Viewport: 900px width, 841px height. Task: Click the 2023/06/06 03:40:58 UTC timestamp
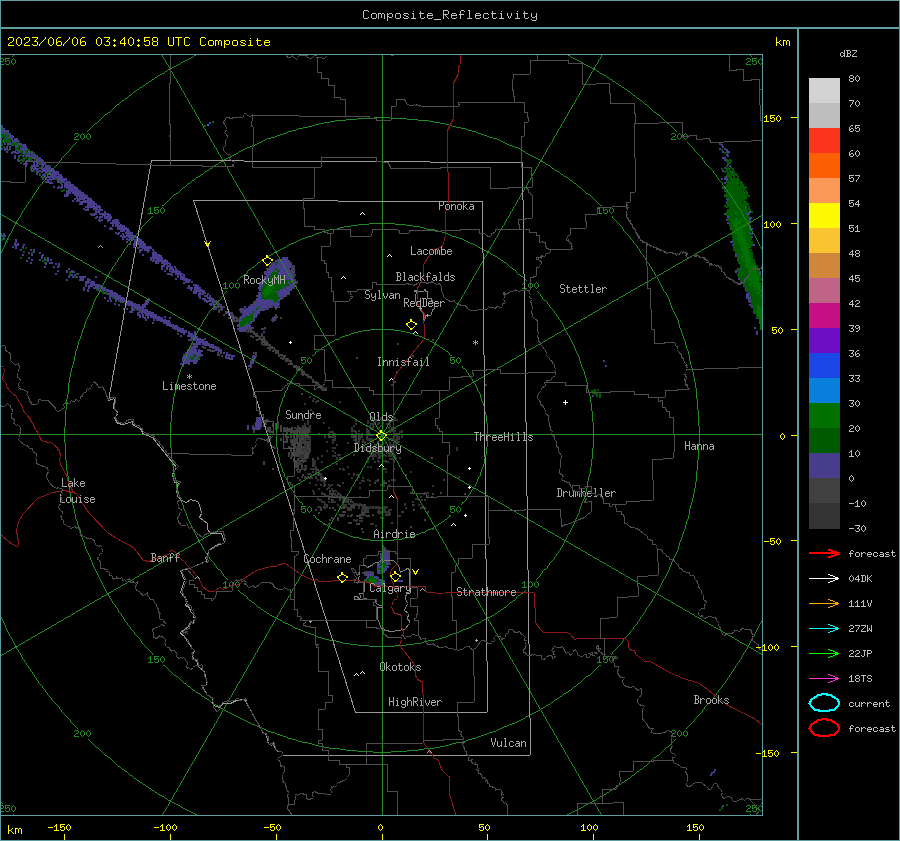pyautogui.click(x=99, y=42)
